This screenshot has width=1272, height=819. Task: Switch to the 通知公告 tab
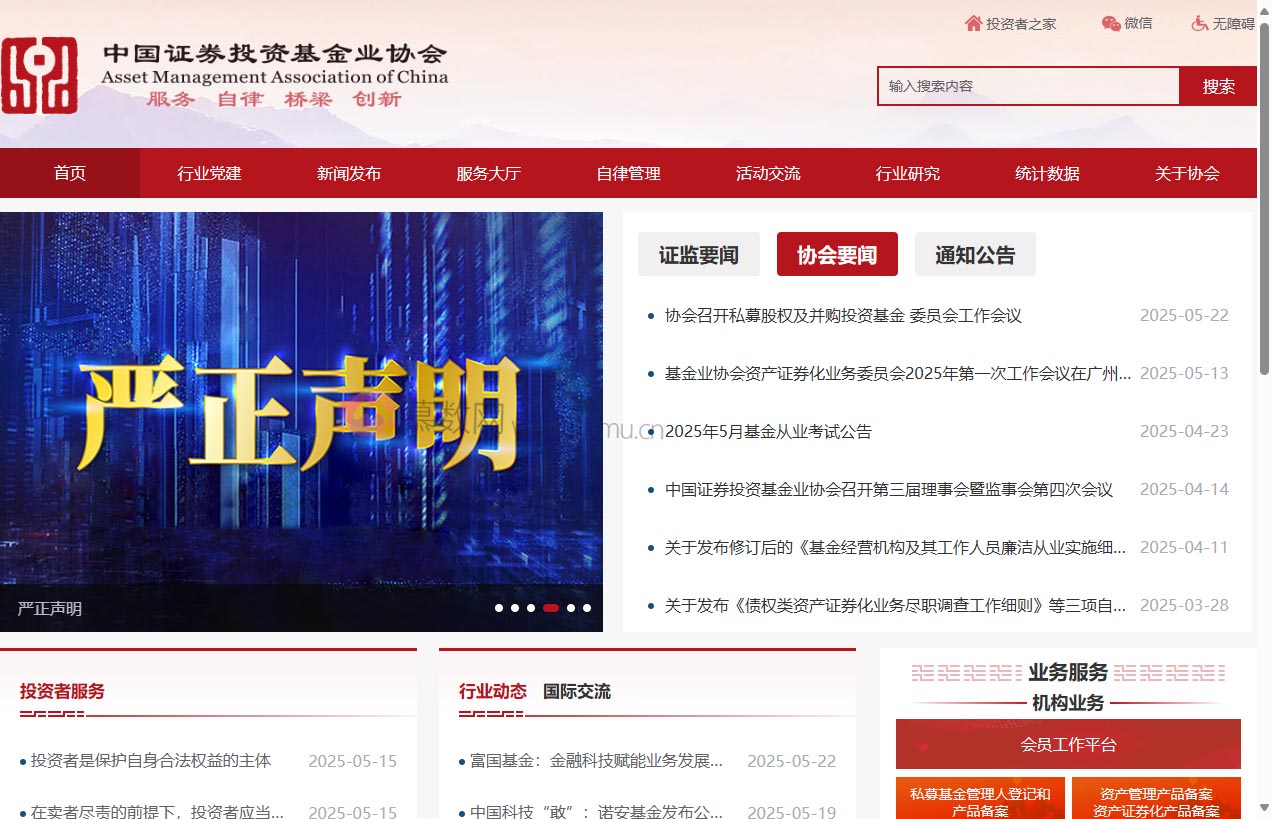pyautogui.click(x=975, y=254)
